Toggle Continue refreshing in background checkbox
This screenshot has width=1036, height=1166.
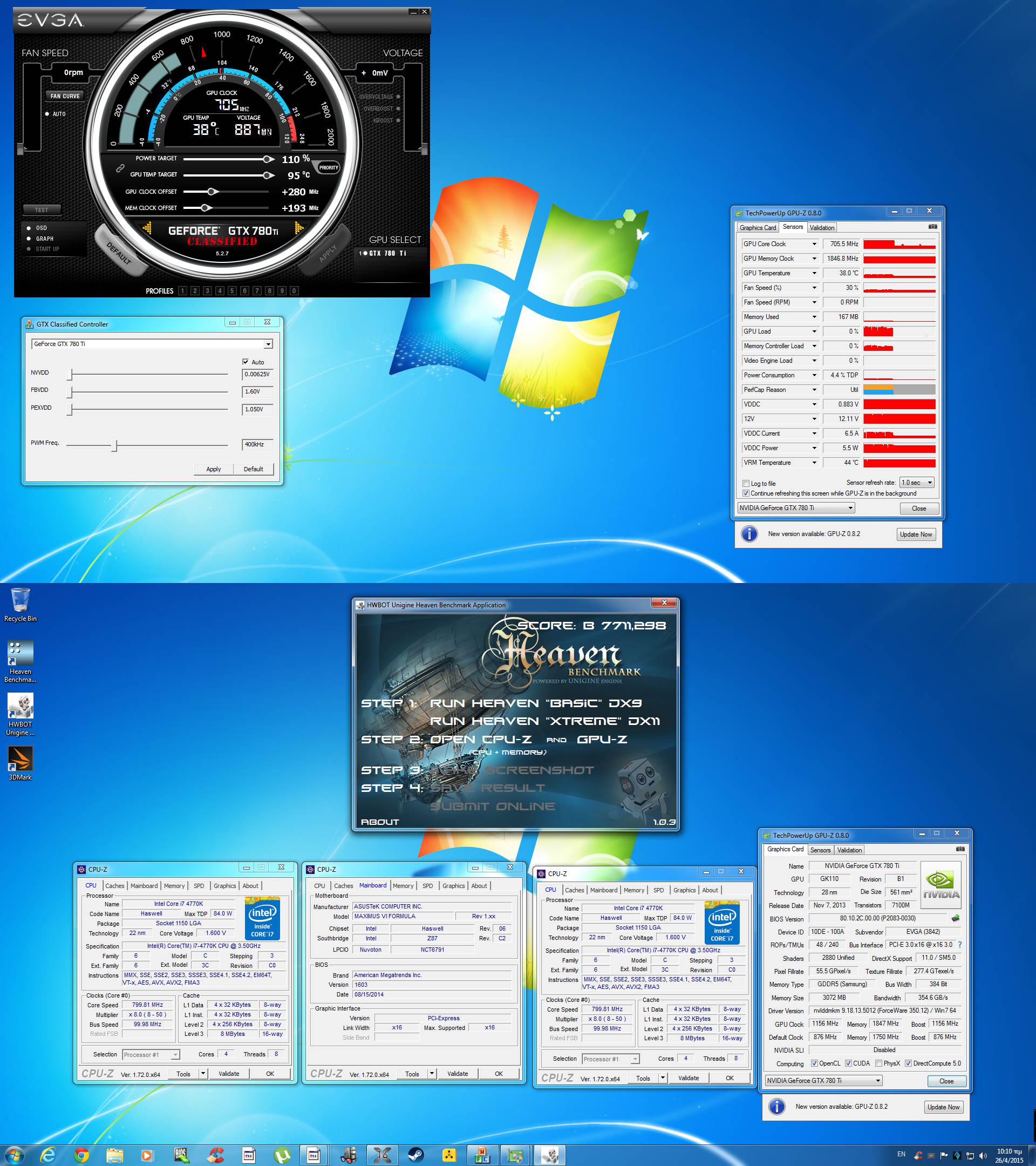coord(746,493)
